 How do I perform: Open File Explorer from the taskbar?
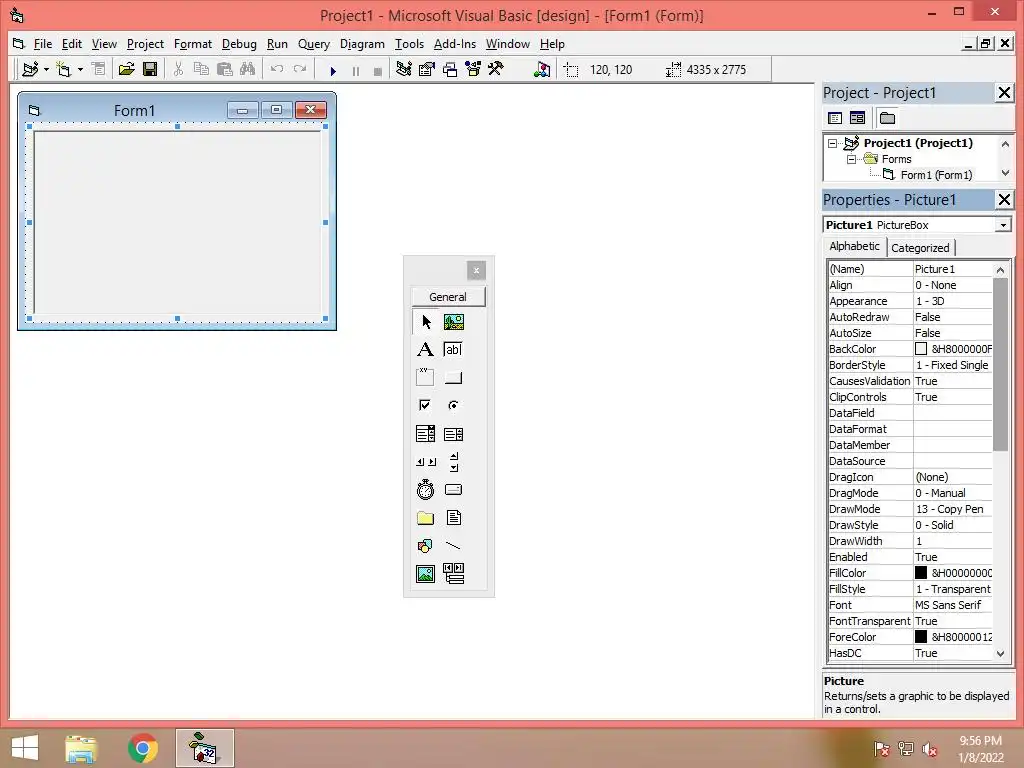81,748
